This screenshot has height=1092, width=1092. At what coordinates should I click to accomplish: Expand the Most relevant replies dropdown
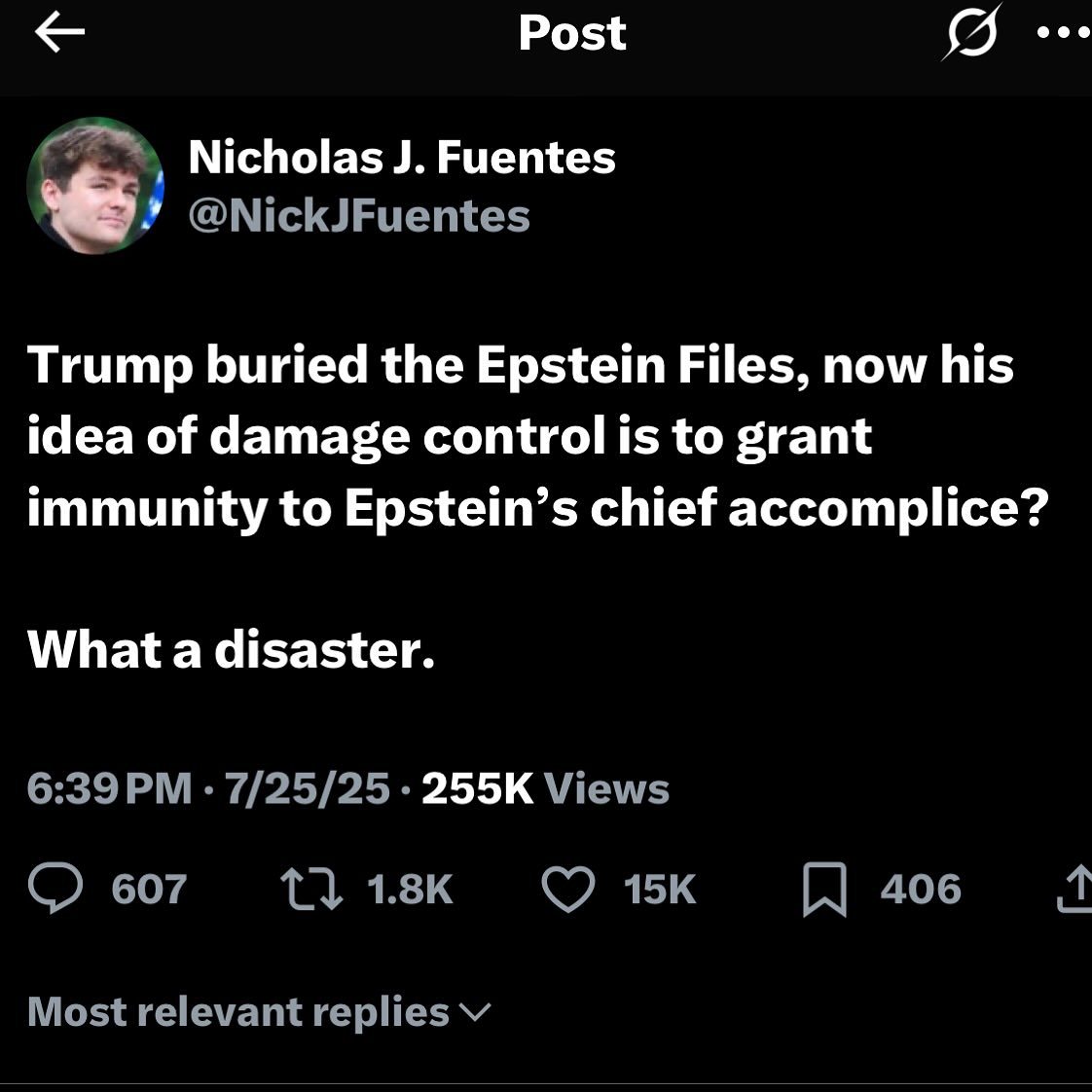click(259, 1011)
